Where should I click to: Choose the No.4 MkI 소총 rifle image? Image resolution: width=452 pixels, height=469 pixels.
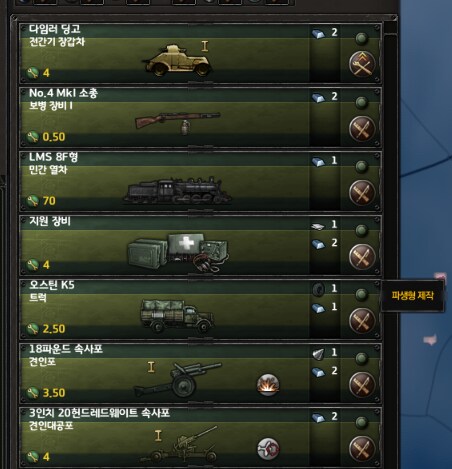pyautogui.click(x=177, y=122)
